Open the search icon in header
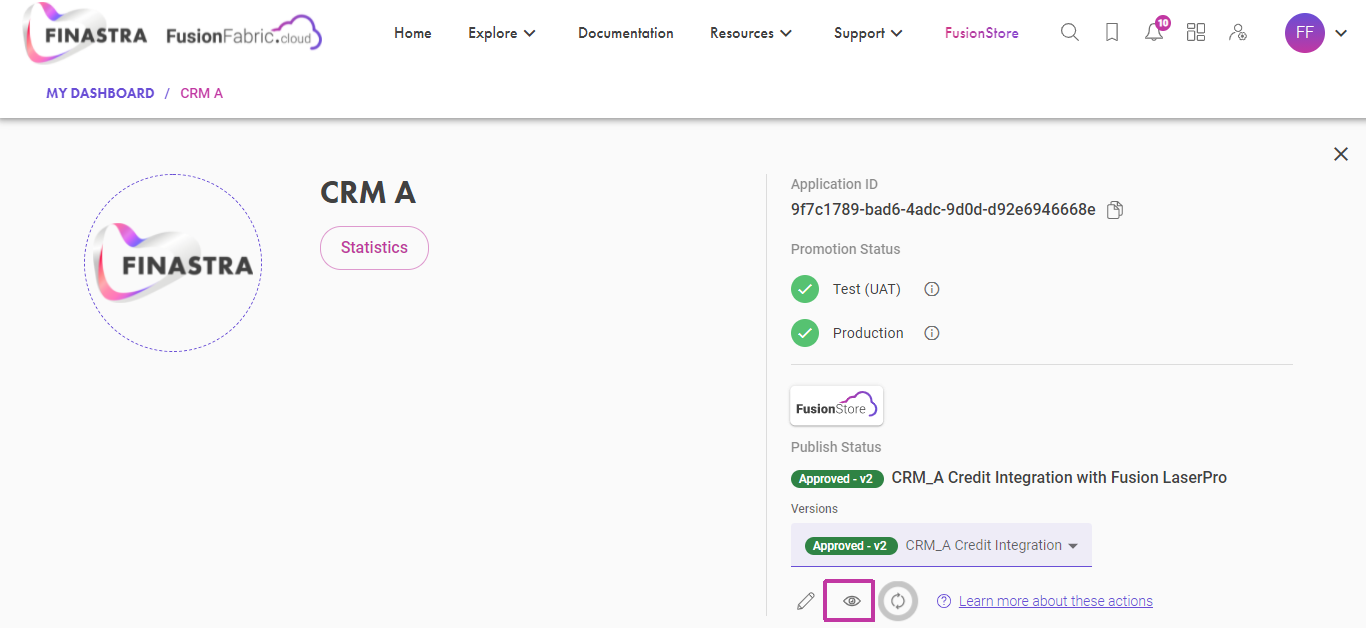1366x628 pixels. [x=1069, y=33]
